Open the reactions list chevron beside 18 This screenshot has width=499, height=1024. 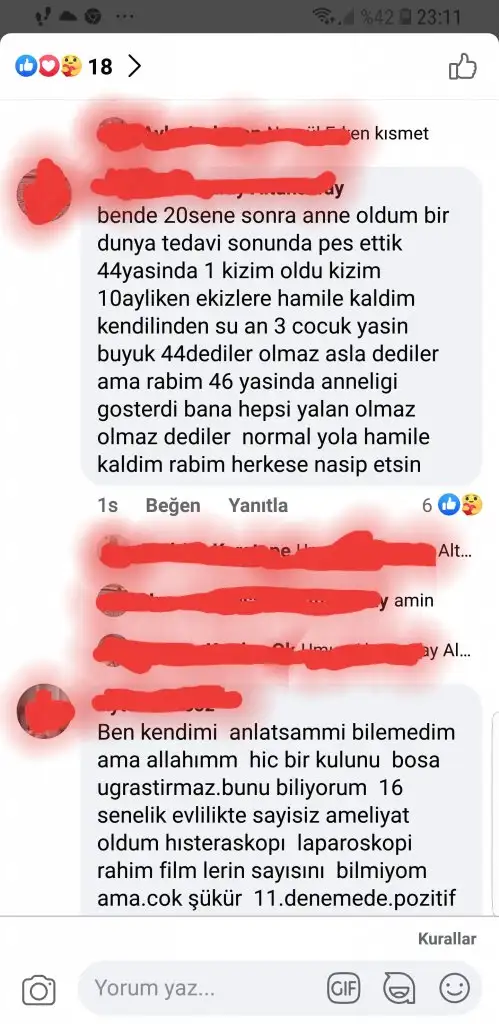click(x=135, y=66)
